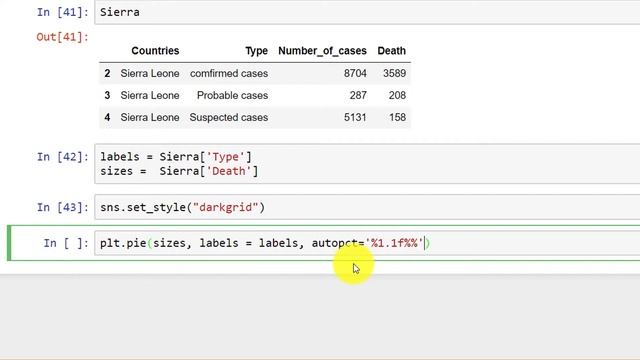Click row index 2 in the table
Image resolution: width=640 pixels, height=360 pixels.
tap(107, 73)
